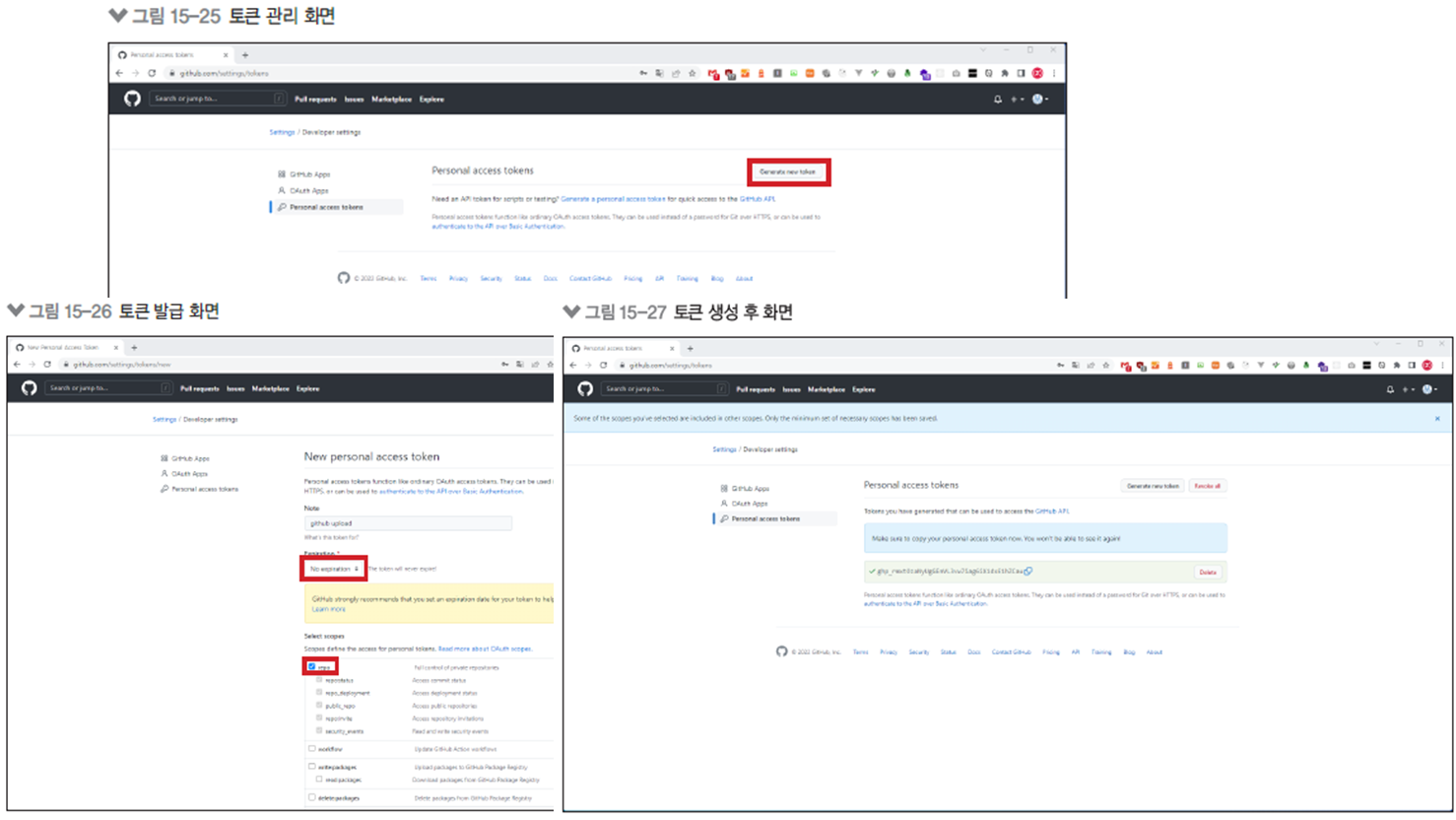Screen dimensions: 1456x820
Task: Open Terms footer link in figure 15-25
Action: tap(429, 279)
